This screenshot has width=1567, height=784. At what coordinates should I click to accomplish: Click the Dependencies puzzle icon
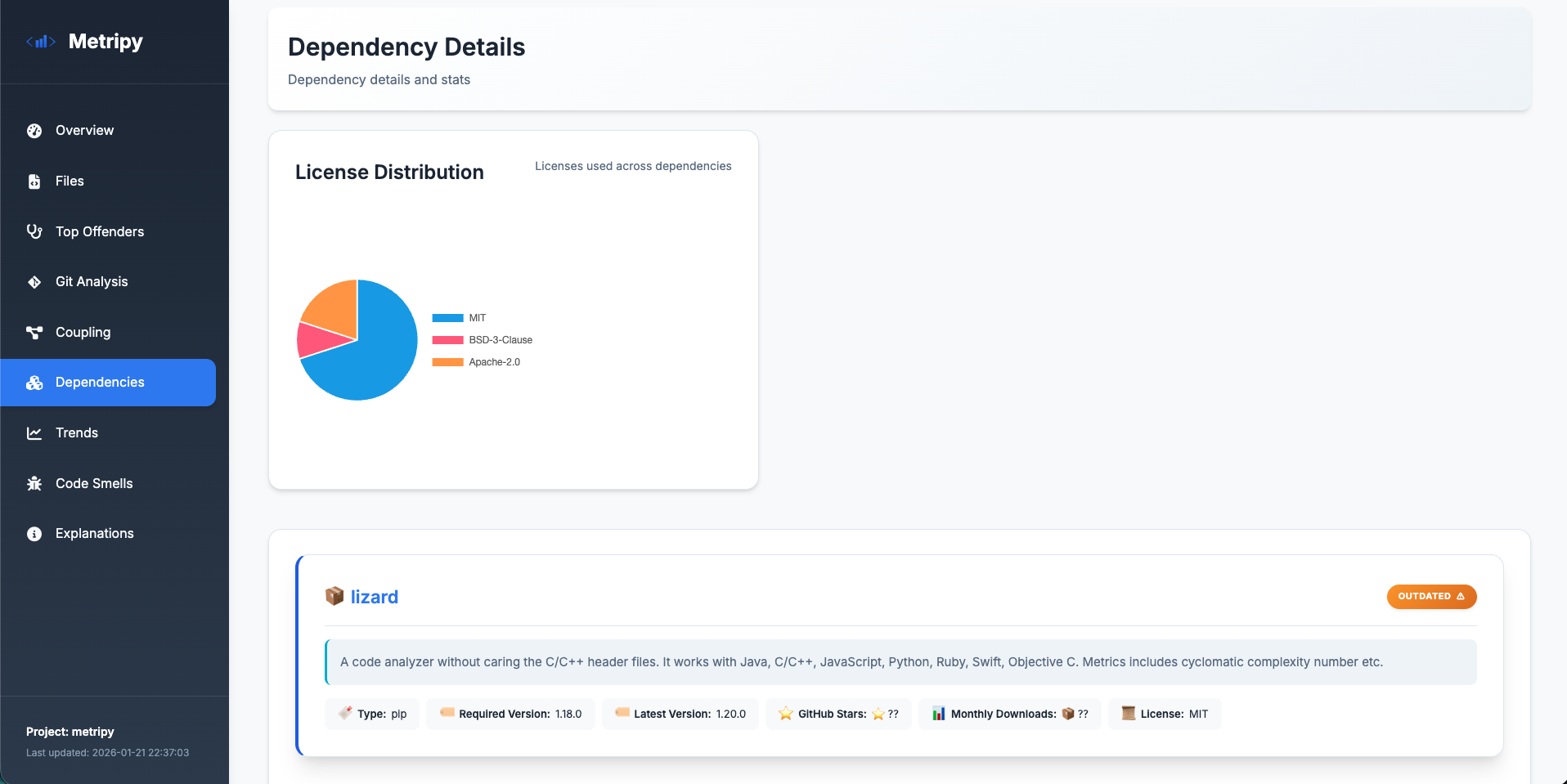click(34, 382)
